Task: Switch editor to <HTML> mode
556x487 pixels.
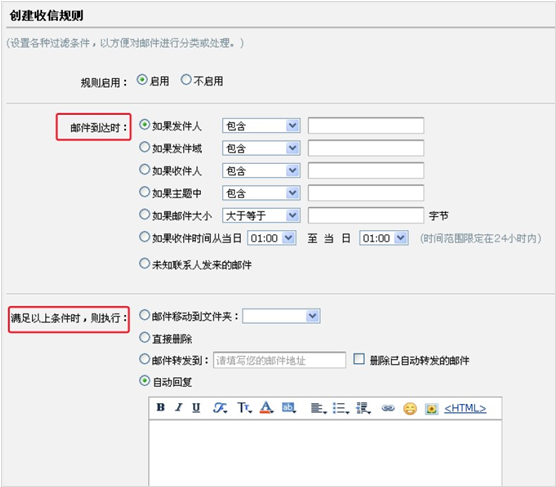Action: pyautogui.click(x=465, y=408)
